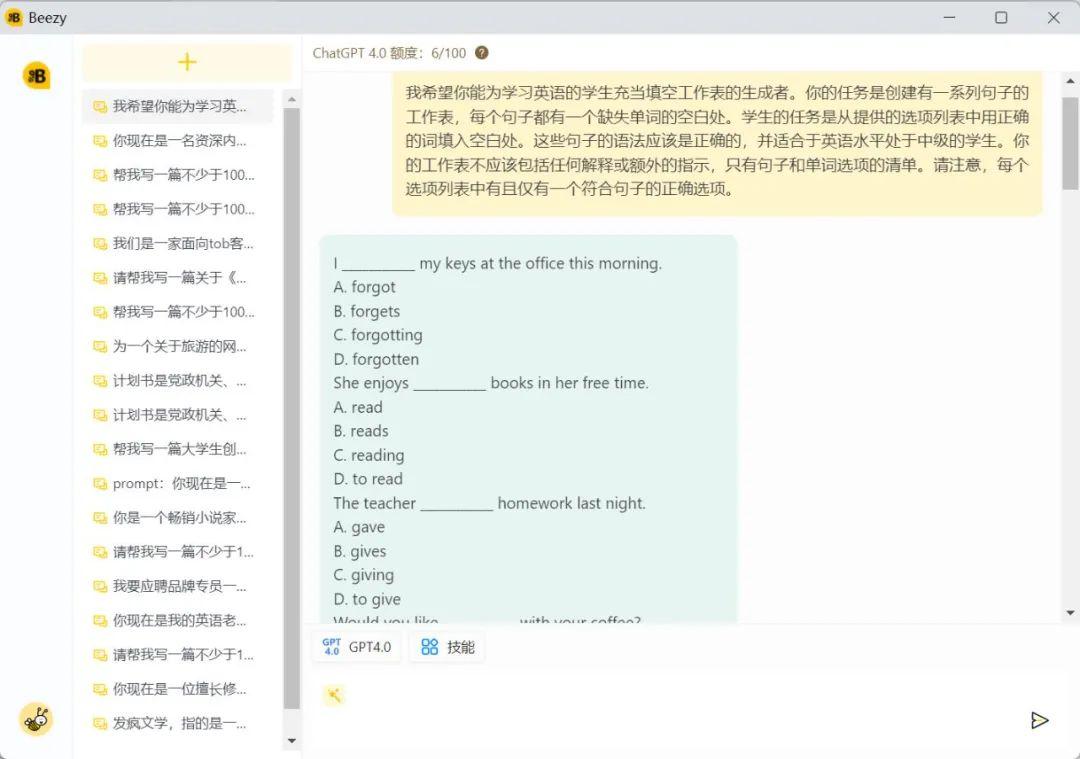Click the GPT 4.0 badge icon in the toolbar
The width and height of the screenshot is (1080, 759).
coord(333,645)
